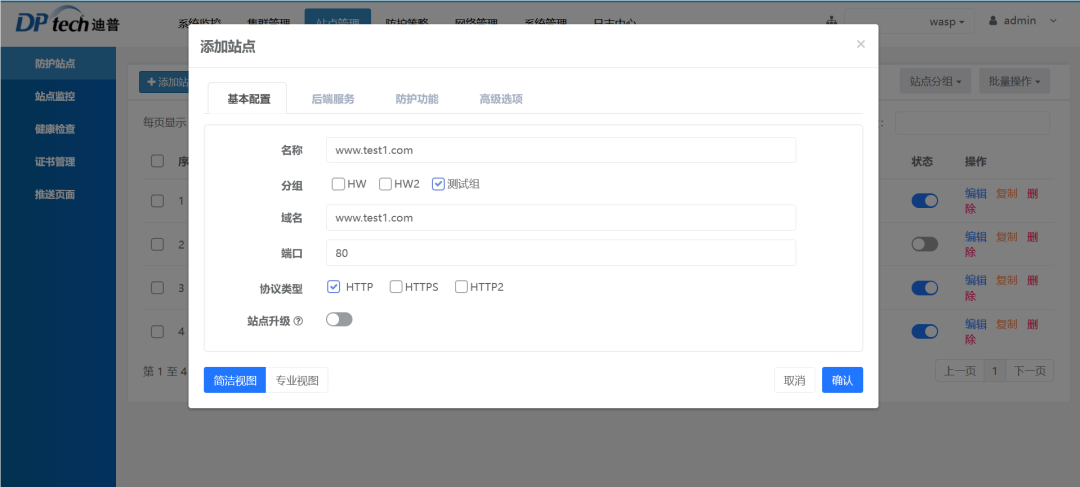This screenshot has width=1080, height=487.
Task: Click the network topology icon in header
Action: coord(831,21)
